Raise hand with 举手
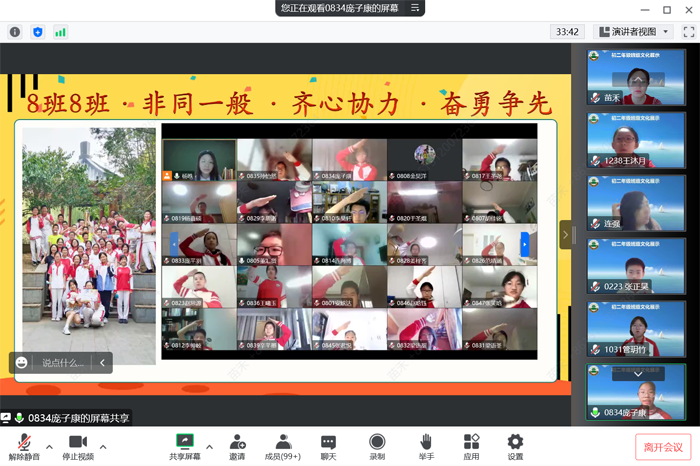 click(426, 447)
